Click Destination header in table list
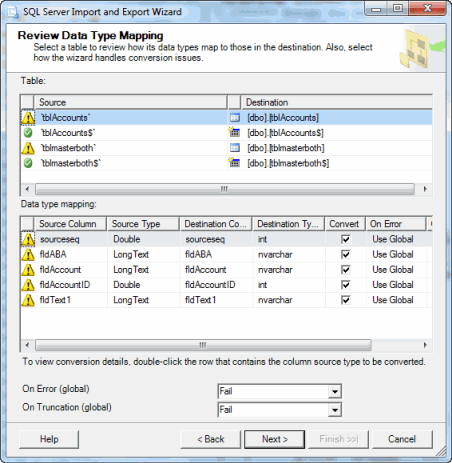452x463 pixels. [x=337, y=102]
